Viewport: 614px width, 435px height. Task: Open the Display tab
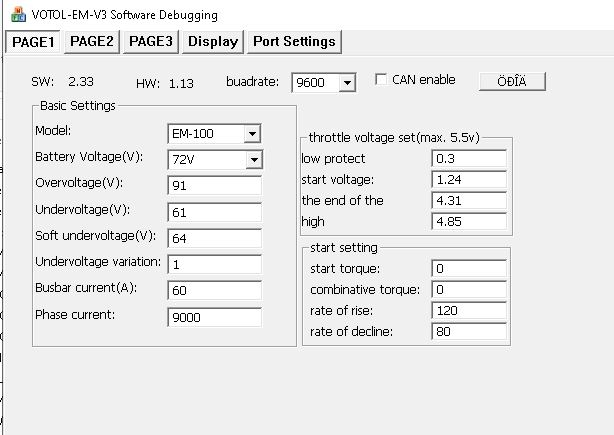pos(213,41)
